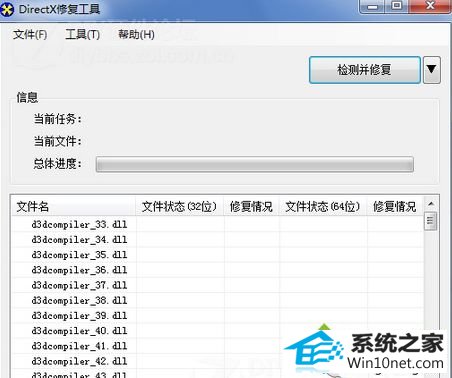Select row d3dcompiler_37.dll
This screenshot has height=378, width=452.
[x=218, y=285]
